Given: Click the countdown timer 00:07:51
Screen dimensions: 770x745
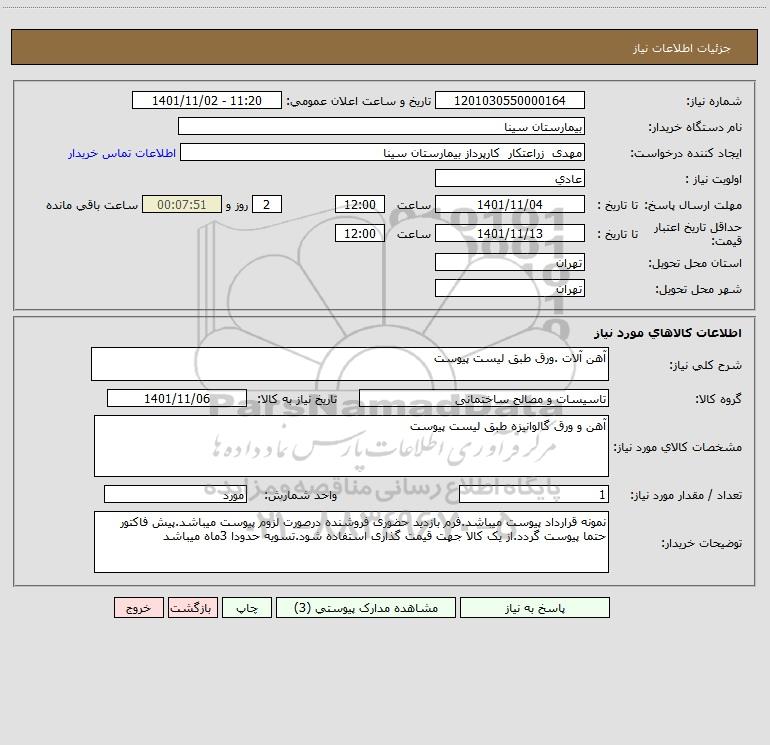Looking at the screenshot, I should 182,204.
